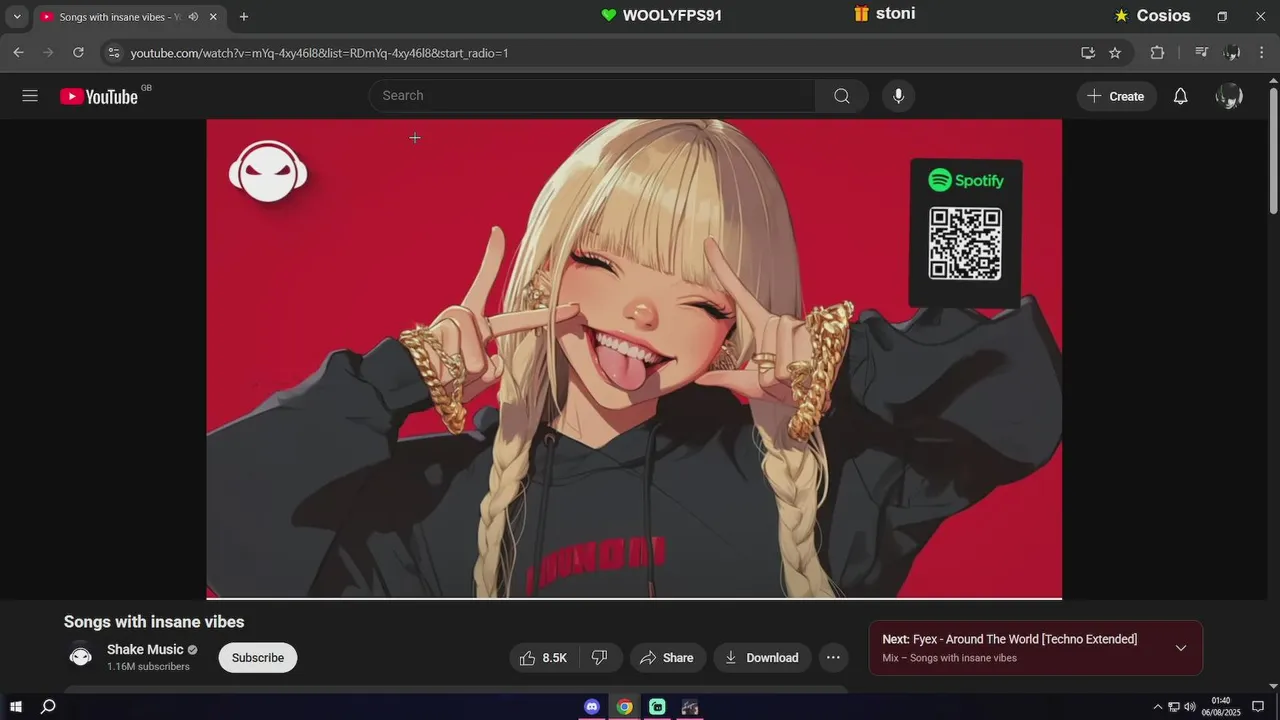Click the pinned teal app on taskbar
Image resolution: width=1280 pixels, height=720 pixels.
click(657, 707)
